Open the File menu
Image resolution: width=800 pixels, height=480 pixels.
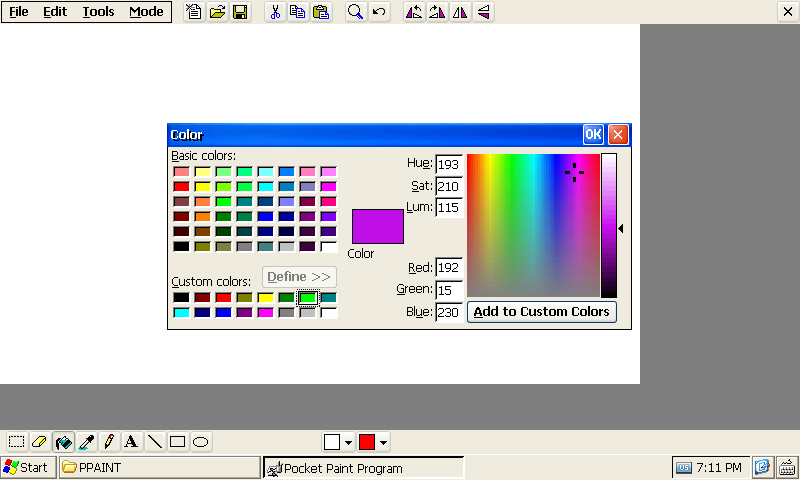[x=19, y=12]
